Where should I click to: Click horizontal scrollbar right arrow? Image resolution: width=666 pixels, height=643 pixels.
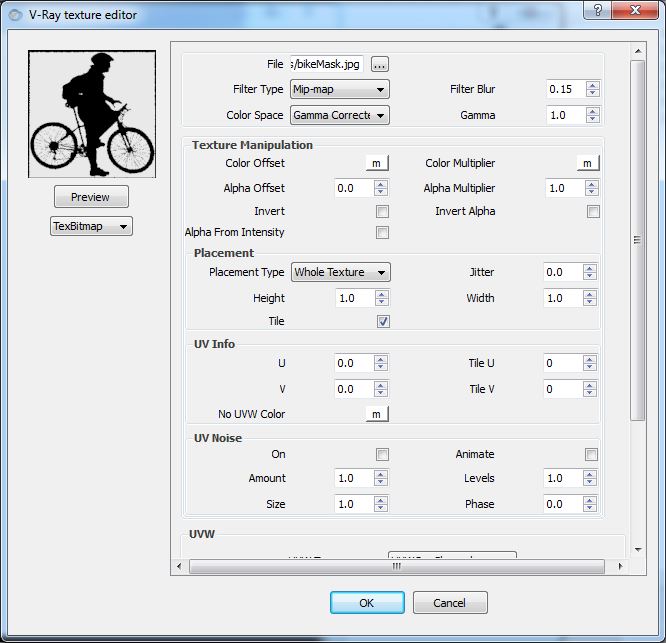coord(621,566)
